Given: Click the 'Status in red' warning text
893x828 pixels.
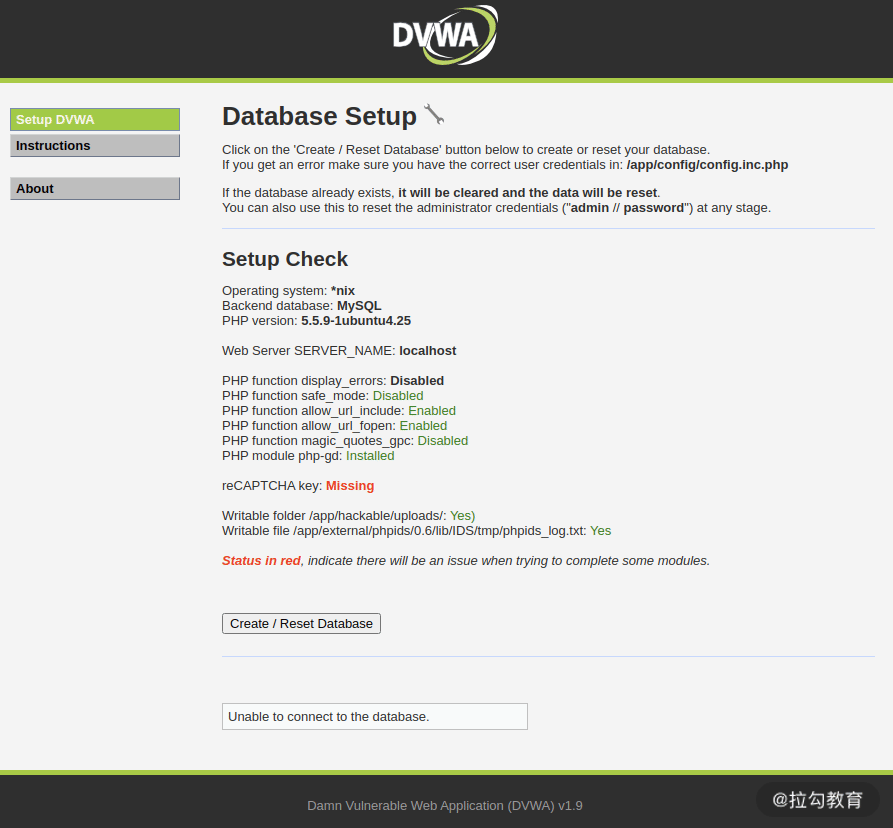Looking at the screenshot, I should [261, 561].
